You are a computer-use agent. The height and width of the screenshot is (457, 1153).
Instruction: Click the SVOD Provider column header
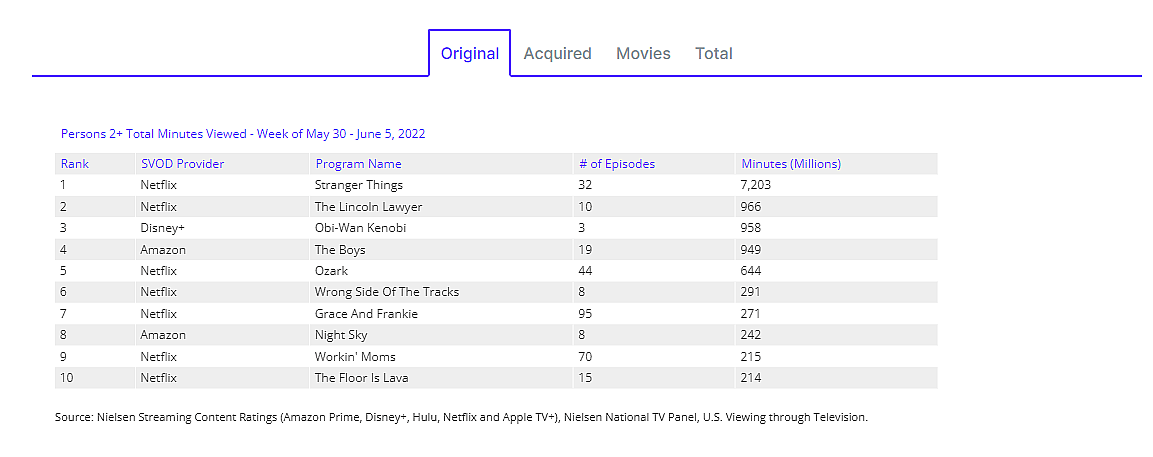coord(182,164)
